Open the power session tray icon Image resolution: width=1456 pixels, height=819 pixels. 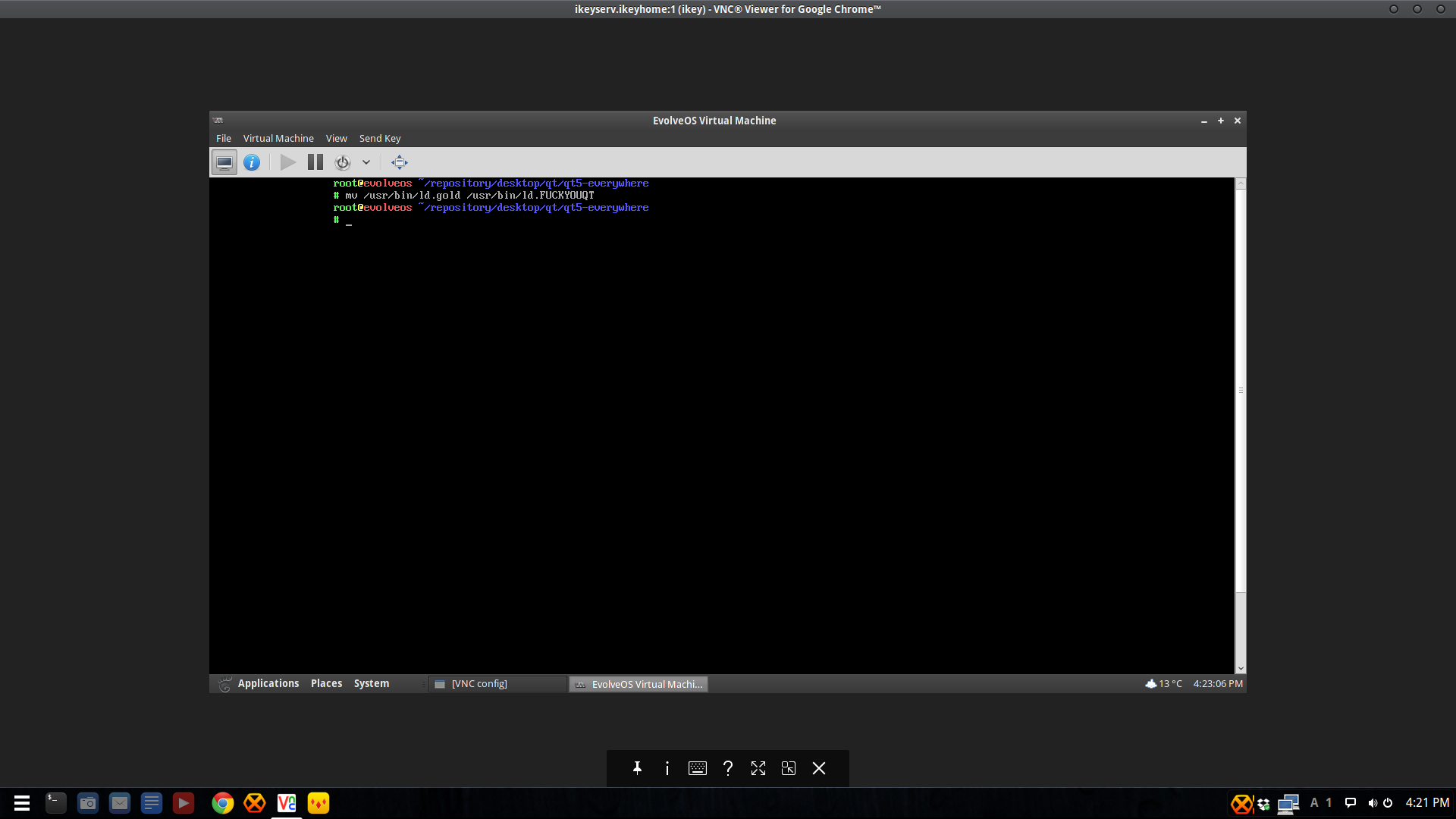click(x=1388, y=802)
